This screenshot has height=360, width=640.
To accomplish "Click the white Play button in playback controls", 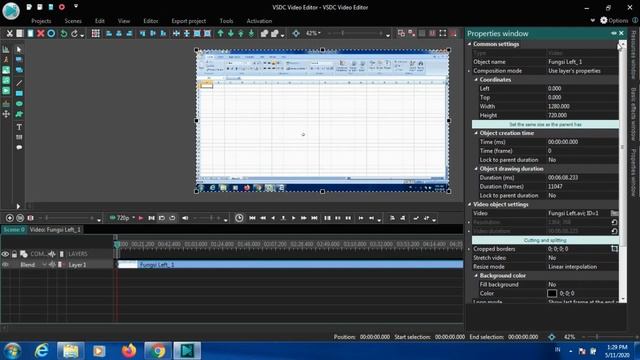I will pos(293,218).
